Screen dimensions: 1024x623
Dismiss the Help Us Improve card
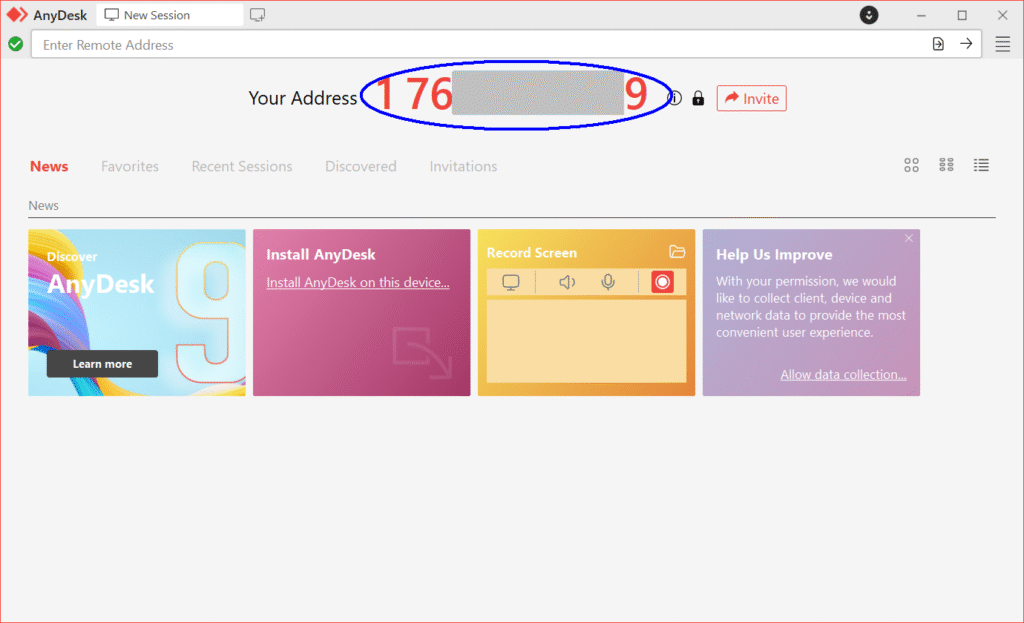point(909,238)
